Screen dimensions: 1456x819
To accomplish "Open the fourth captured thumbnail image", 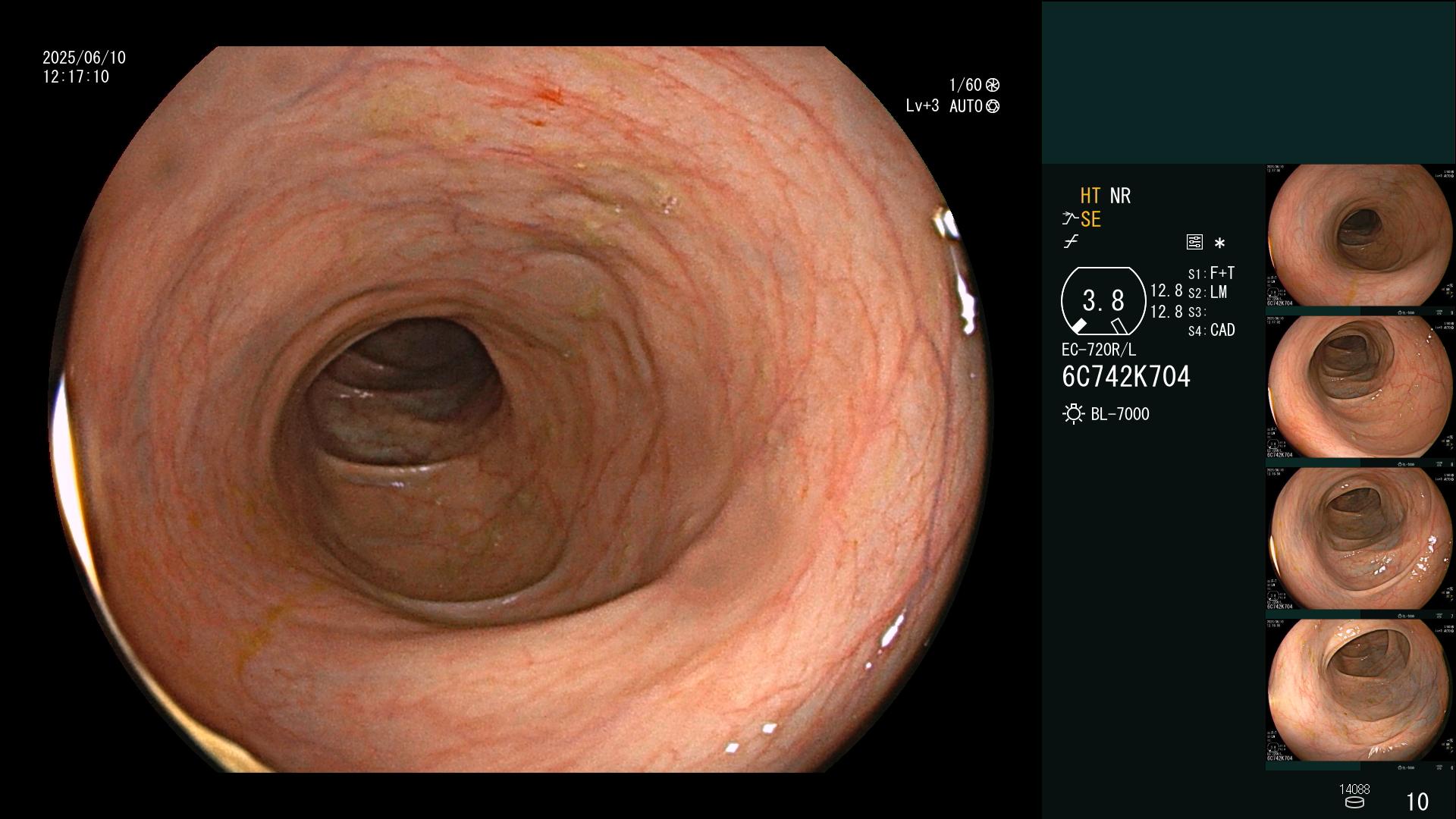I will (1360, 691).
